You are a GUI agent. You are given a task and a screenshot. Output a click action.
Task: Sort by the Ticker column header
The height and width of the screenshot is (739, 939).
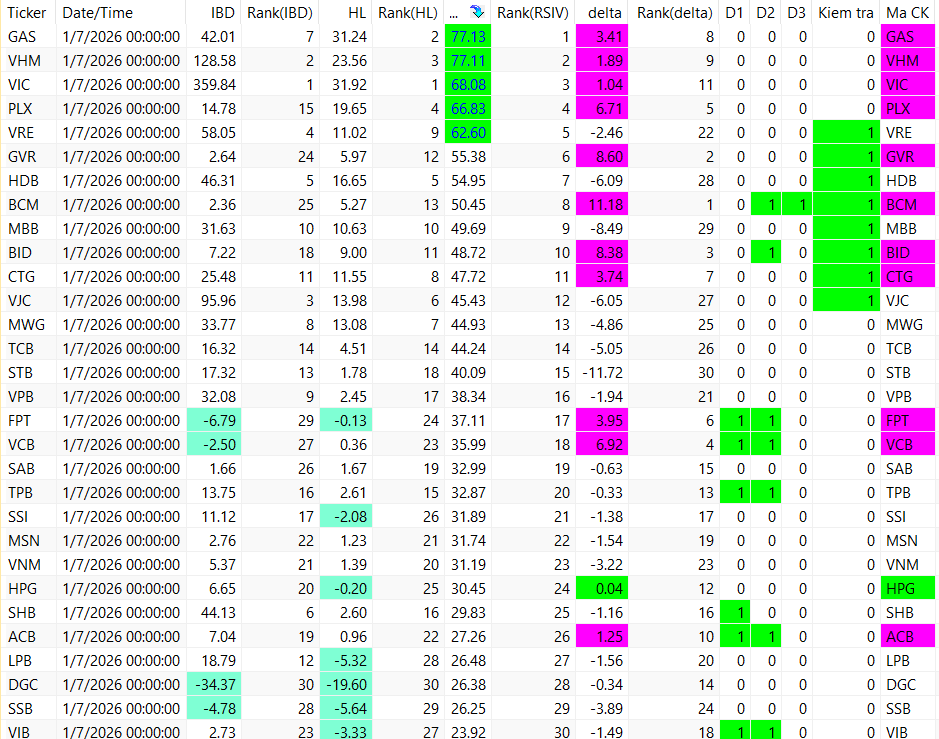click(26, 13)
